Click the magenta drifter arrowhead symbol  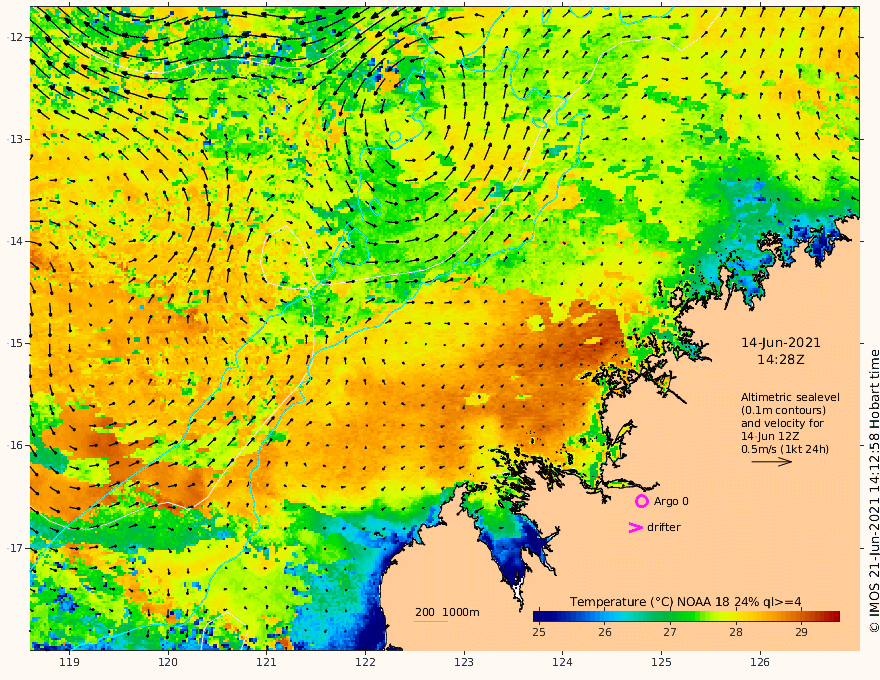pos(635,527)
